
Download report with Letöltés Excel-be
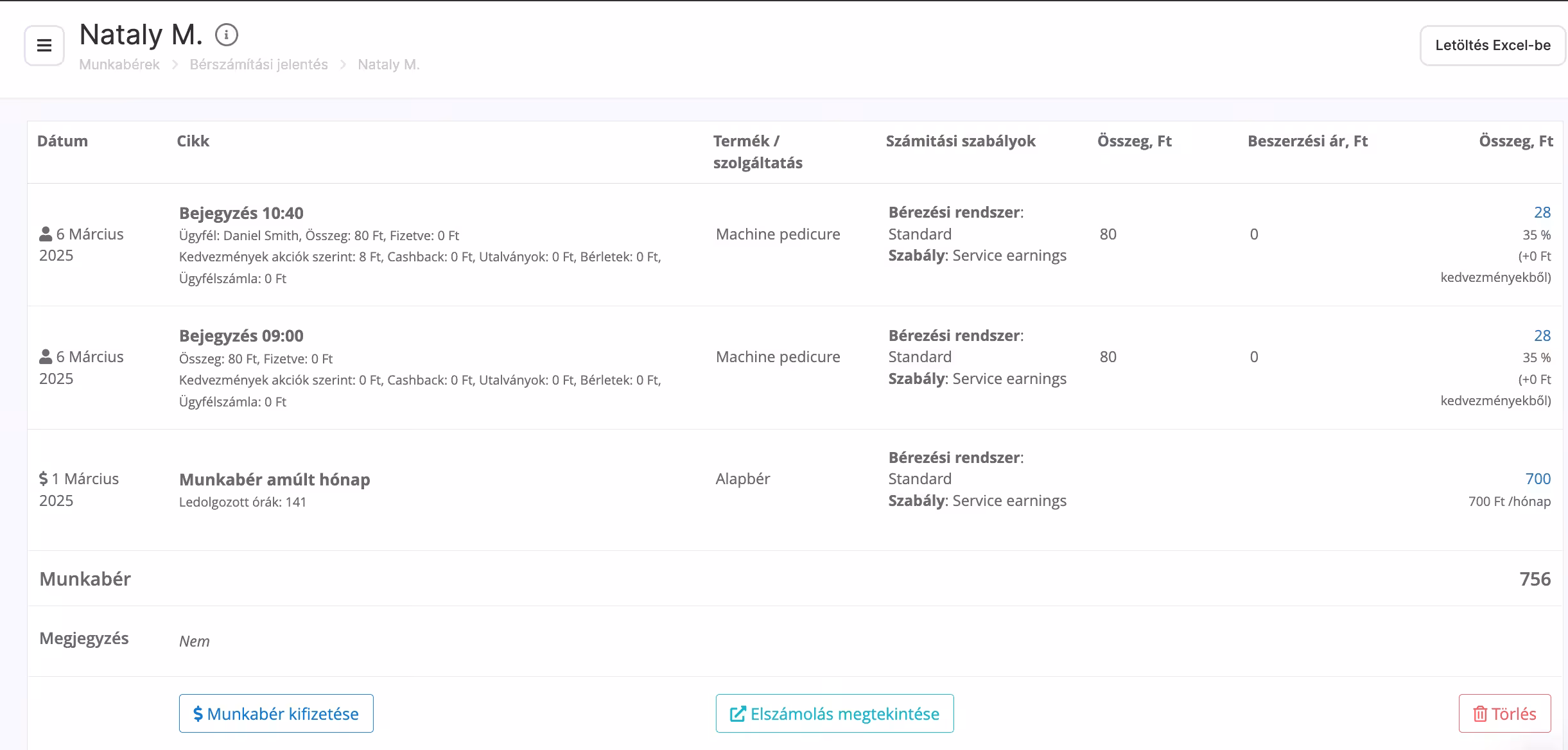coord(1492,46)
